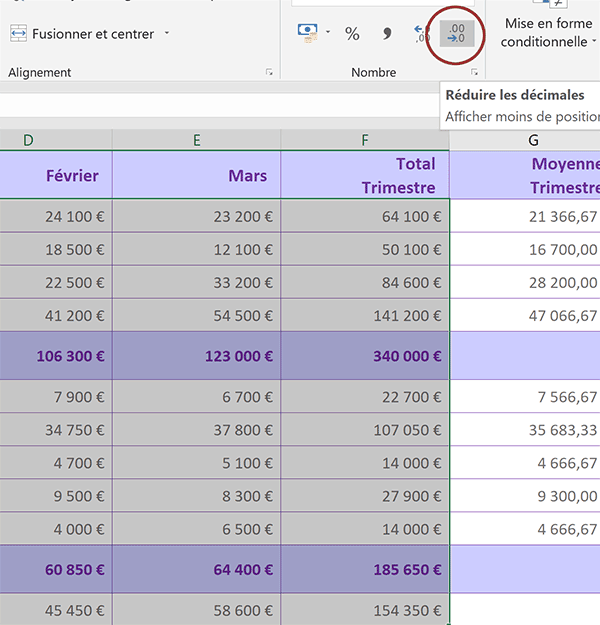Click the Ajouter une décimale icon
The width and height of the screenshot is (600, 625).
422,34
